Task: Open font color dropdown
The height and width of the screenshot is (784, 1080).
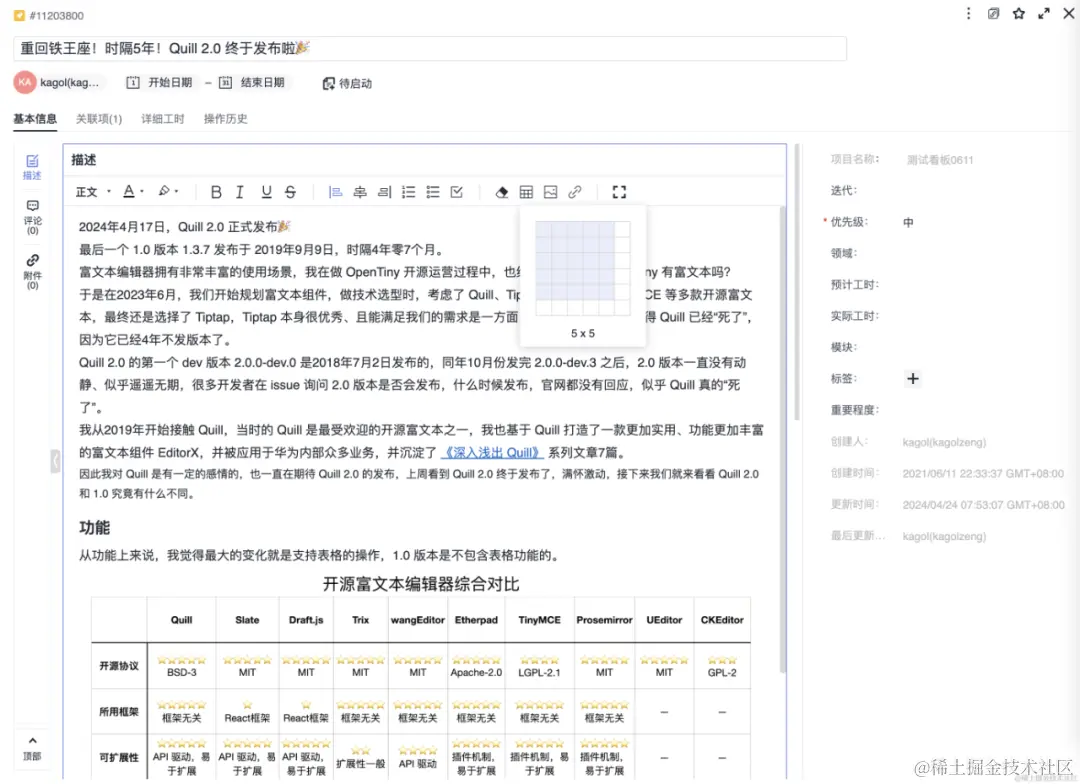Action: (133, 192)
